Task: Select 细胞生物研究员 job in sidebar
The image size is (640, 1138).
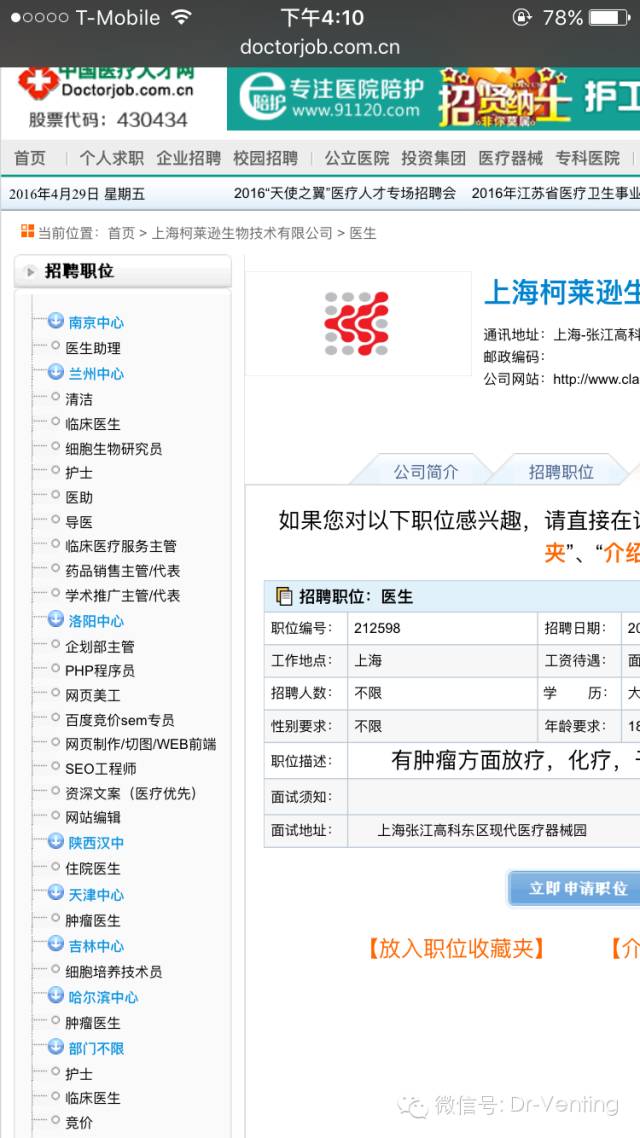Action: tap(113, 448)
